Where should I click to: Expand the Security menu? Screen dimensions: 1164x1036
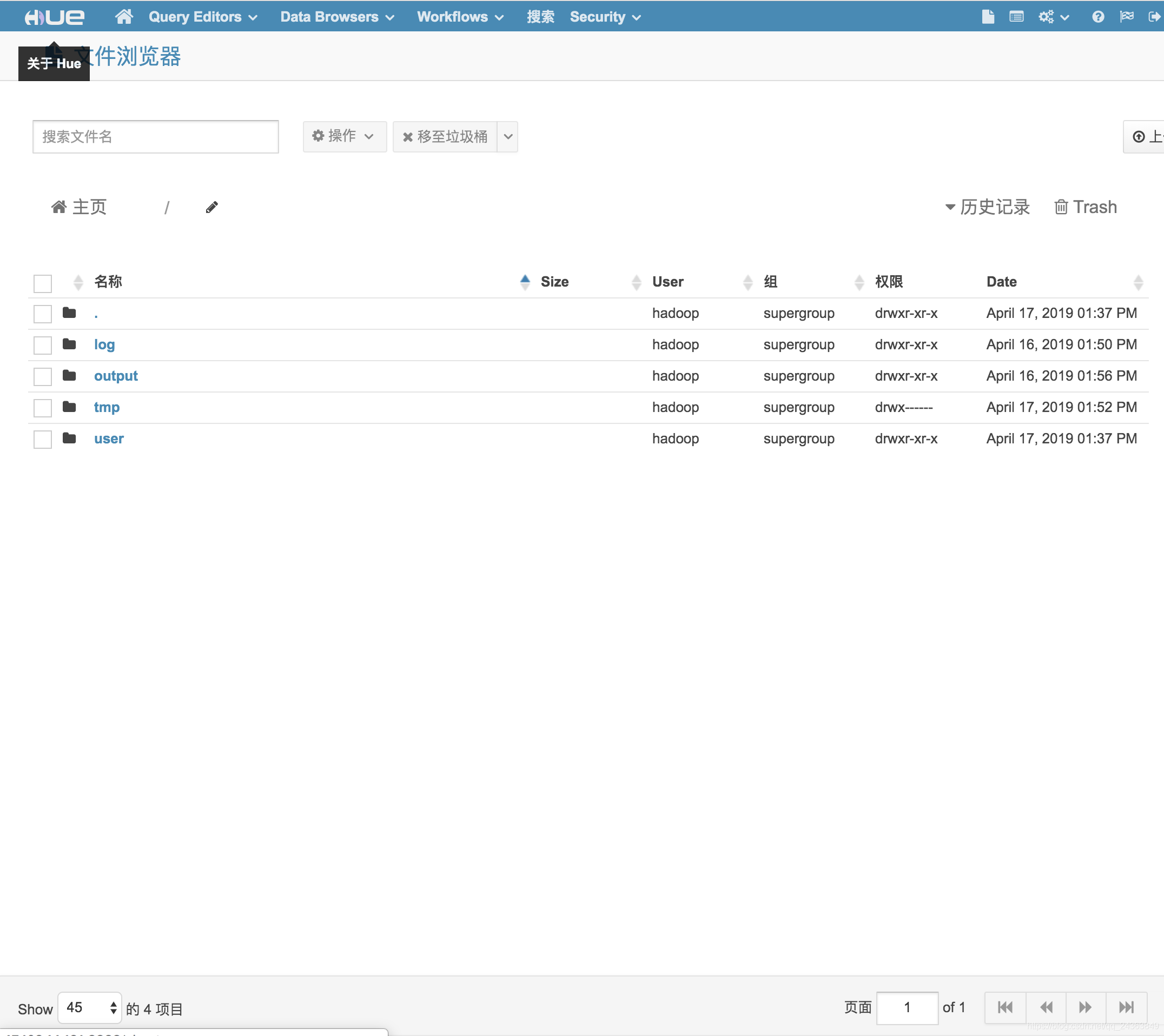click(x=605, y=17)
